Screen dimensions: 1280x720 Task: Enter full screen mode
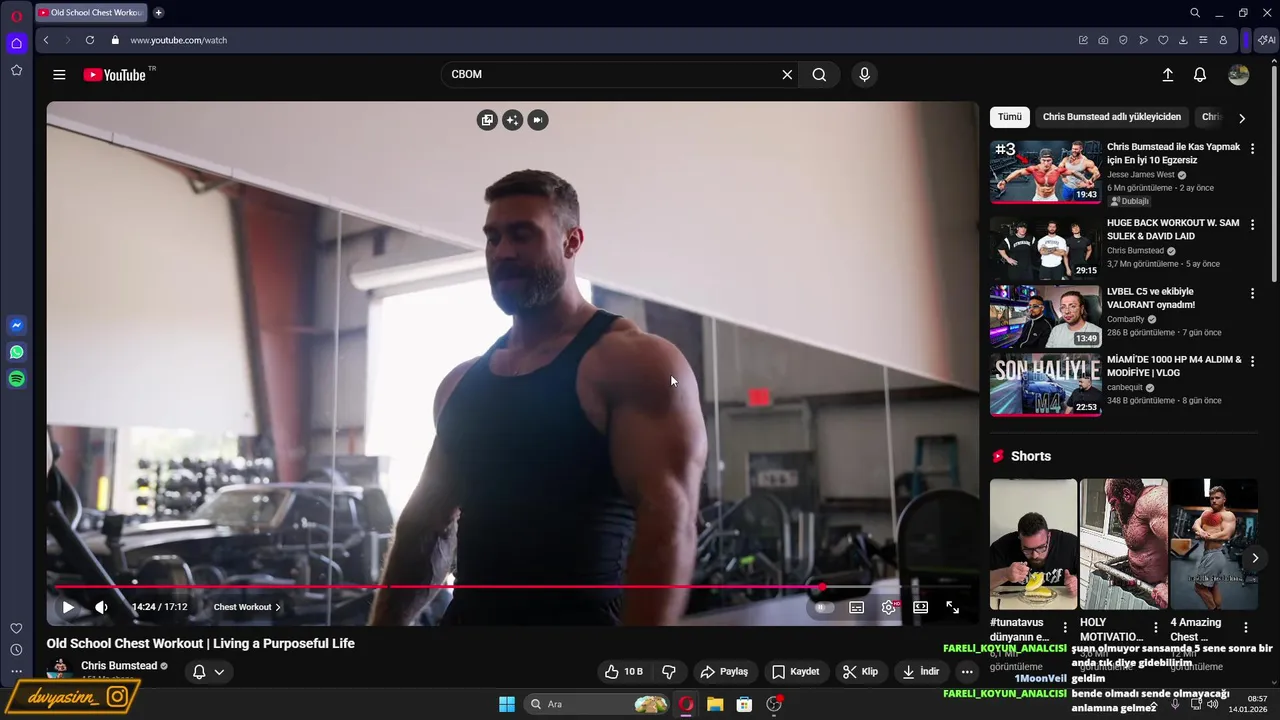953,607
